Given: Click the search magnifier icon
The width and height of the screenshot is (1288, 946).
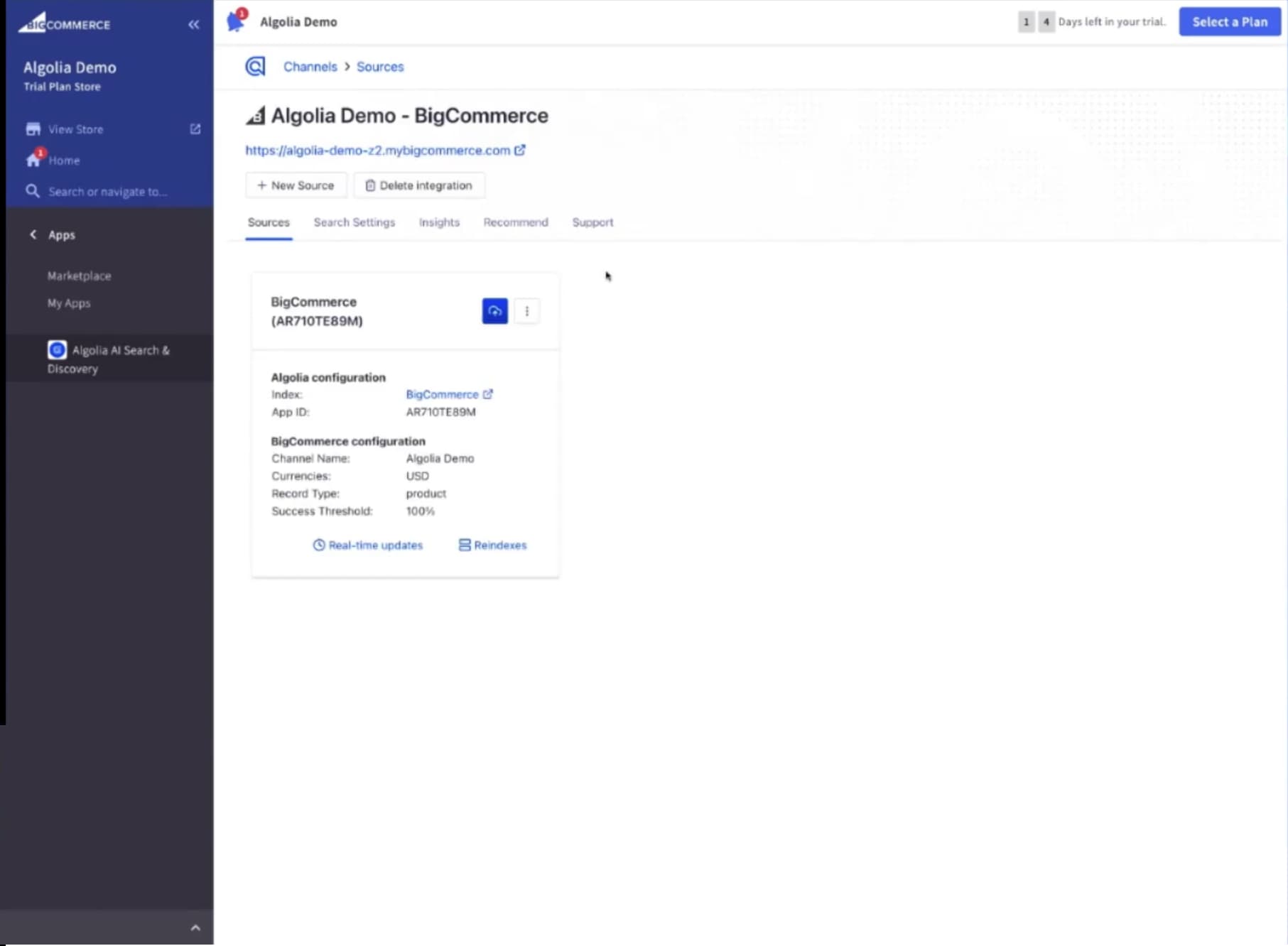Looking at the screenshot, I should coord(33,191).
